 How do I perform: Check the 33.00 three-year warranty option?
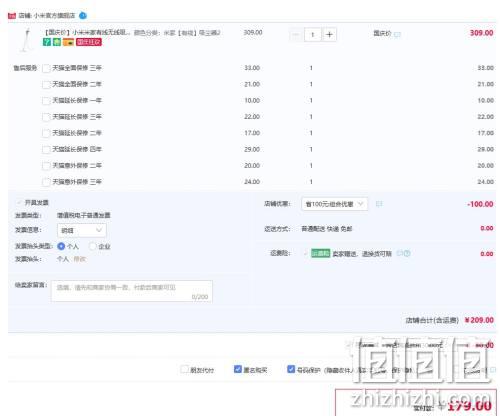(x=46, y=68)
